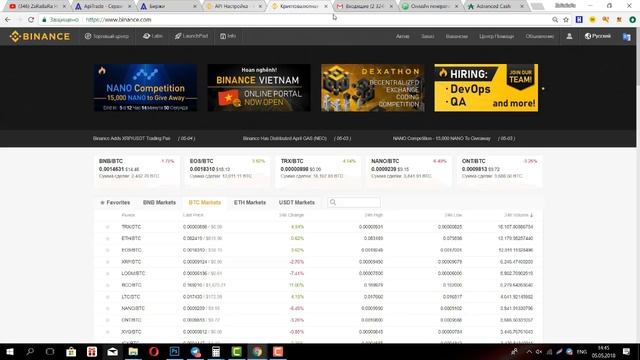The width and height of the screenshot is (640, 360).
Task: Click the market search input field
Action: [354, 202]
